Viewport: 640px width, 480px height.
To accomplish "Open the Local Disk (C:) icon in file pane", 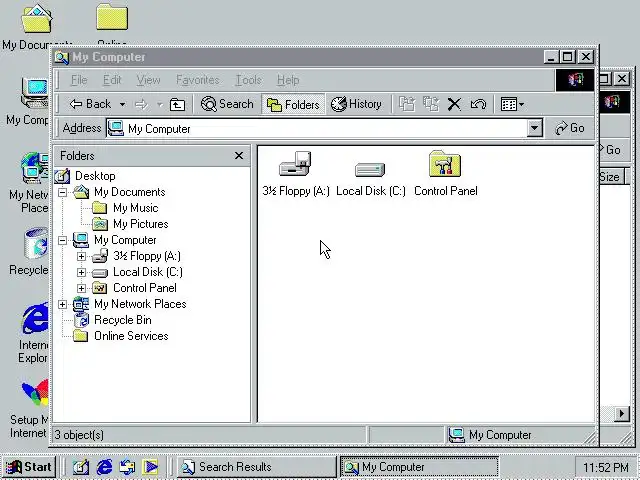I will pos(370,169).
